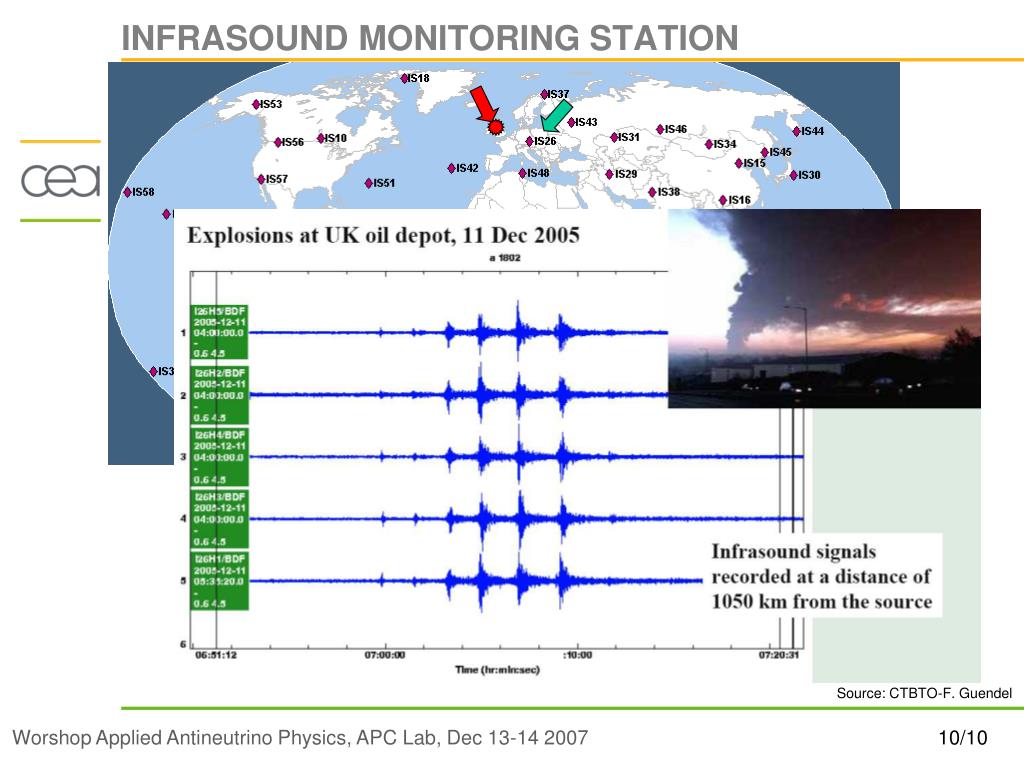The image size is (1024, 768).
Task: Select the IS51 station marker
Action: [x=369, y=183]
